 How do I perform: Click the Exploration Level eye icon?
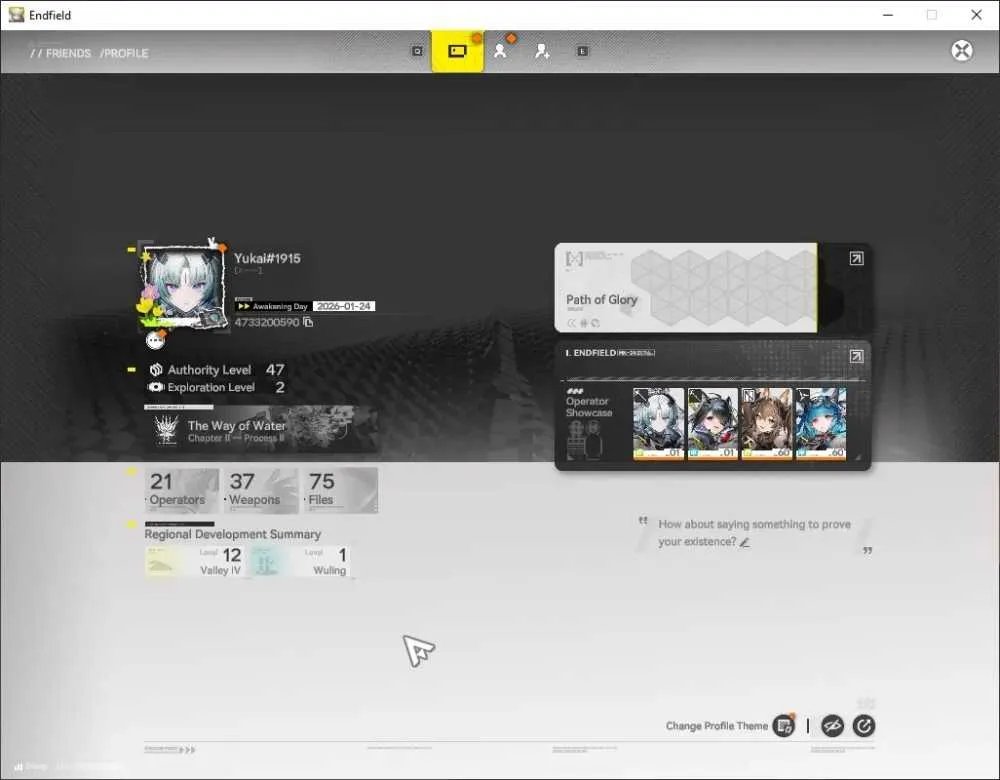pyautogui.click(x=156, y=387)
